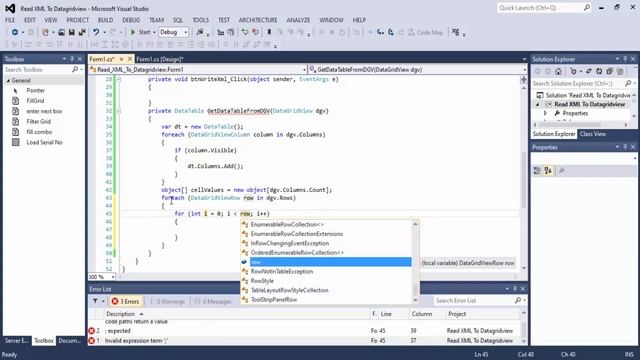Switch to the Form1.cs [Design]* tab
The width and height of the screenshot is (640, 360).
click(x=160, y=59)
